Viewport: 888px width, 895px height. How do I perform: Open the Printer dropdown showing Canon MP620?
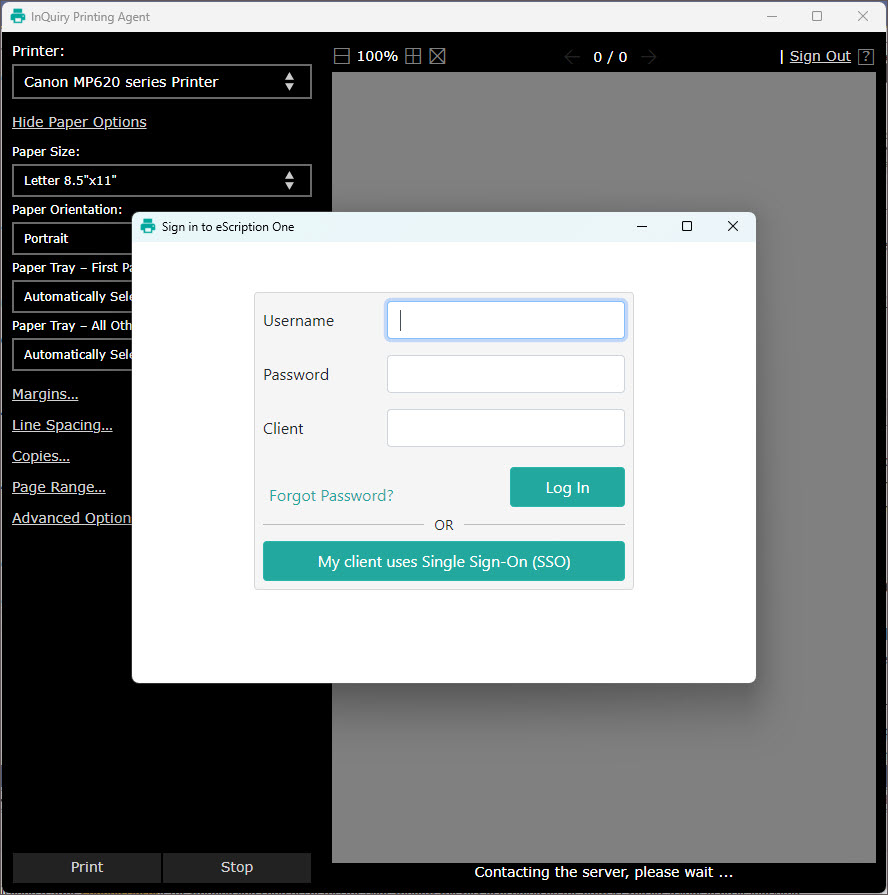[161, 82]
